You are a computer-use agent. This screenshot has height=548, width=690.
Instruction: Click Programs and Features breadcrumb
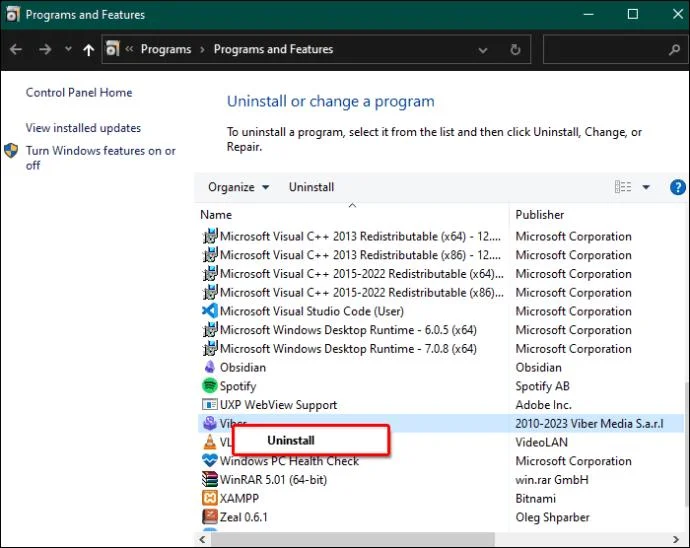[x=273, y=49]
